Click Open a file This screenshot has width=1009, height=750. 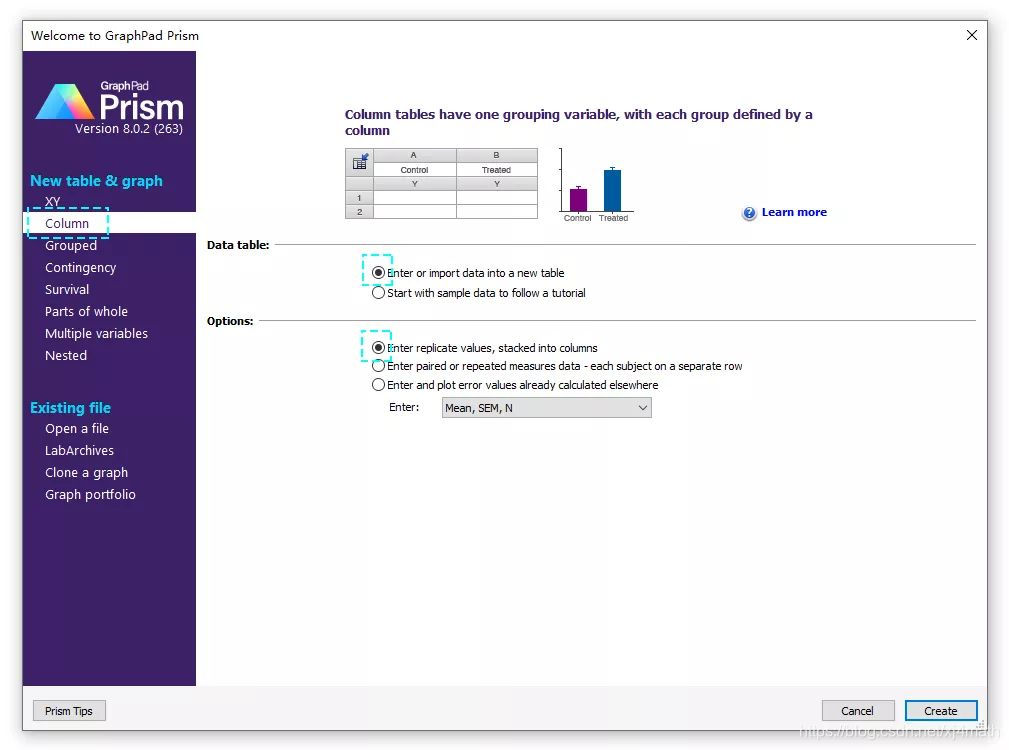point(77,428)
